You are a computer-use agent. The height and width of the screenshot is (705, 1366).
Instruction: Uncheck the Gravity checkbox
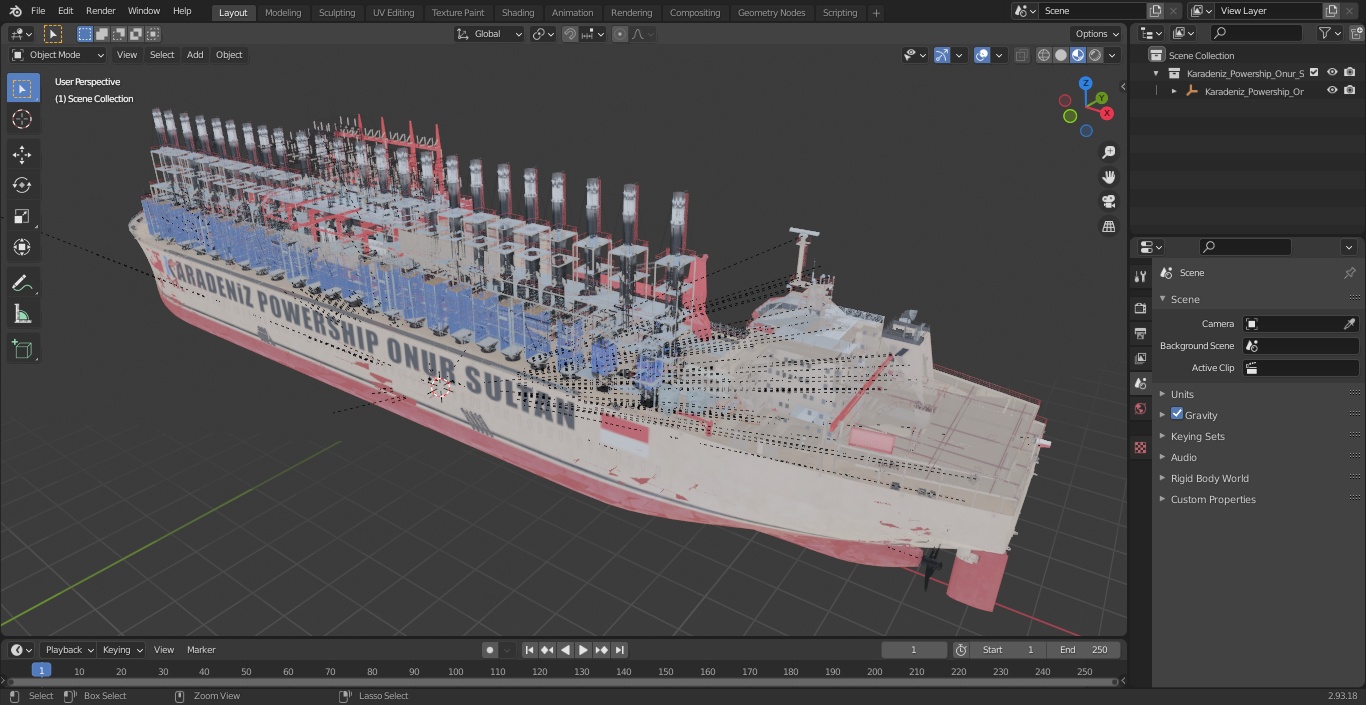[1177, 414]
